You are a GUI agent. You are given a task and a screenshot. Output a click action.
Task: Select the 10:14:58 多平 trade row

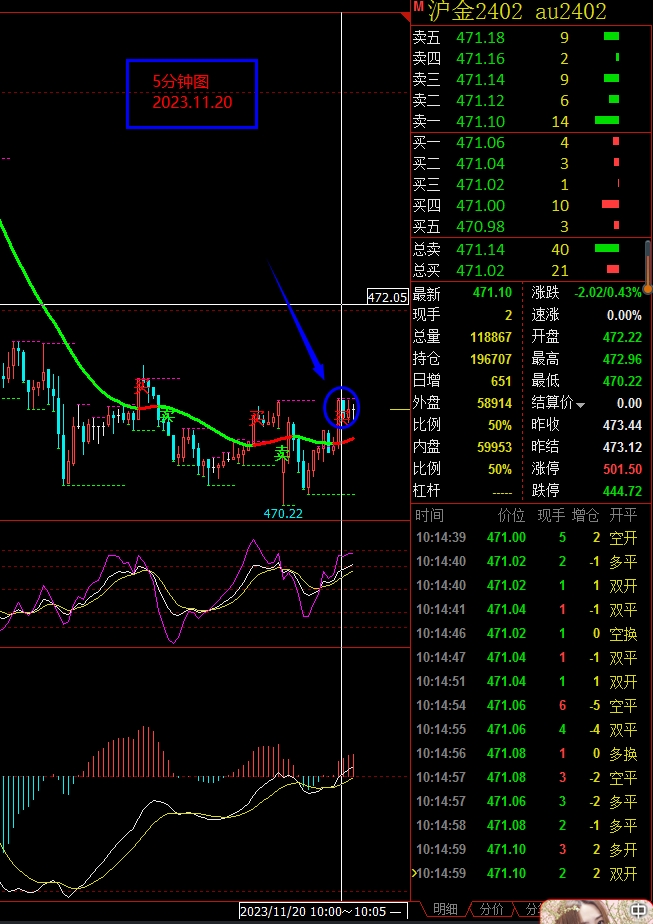[527, 826]
